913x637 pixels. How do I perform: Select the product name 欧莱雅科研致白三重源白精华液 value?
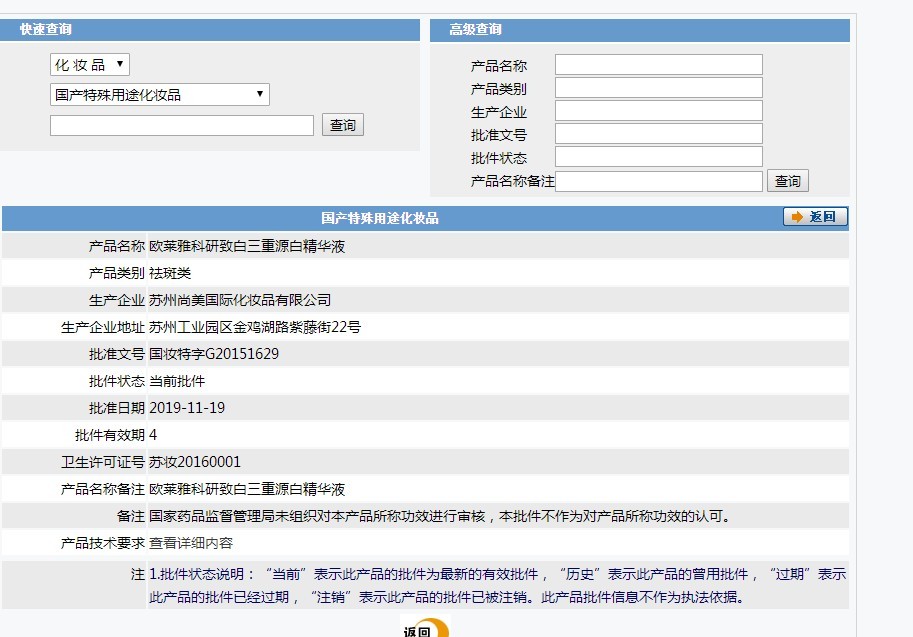(247, 246)
